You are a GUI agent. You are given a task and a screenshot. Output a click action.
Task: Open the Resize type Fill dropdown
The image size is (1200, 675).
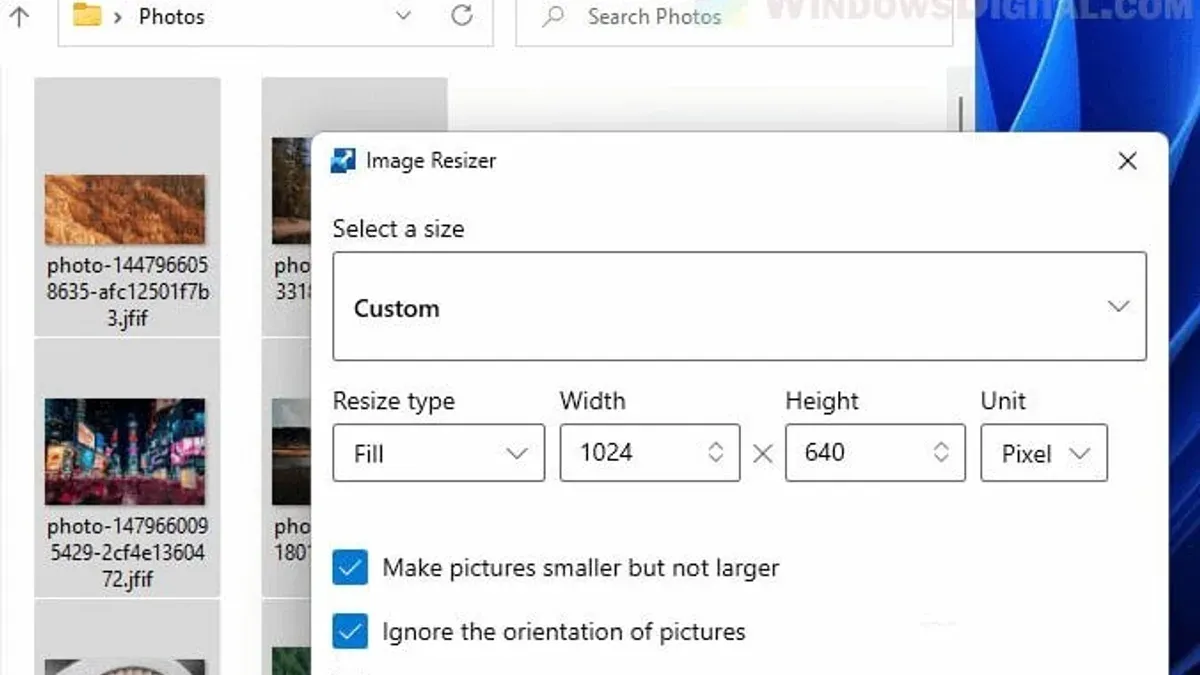(x=438, y=453)
